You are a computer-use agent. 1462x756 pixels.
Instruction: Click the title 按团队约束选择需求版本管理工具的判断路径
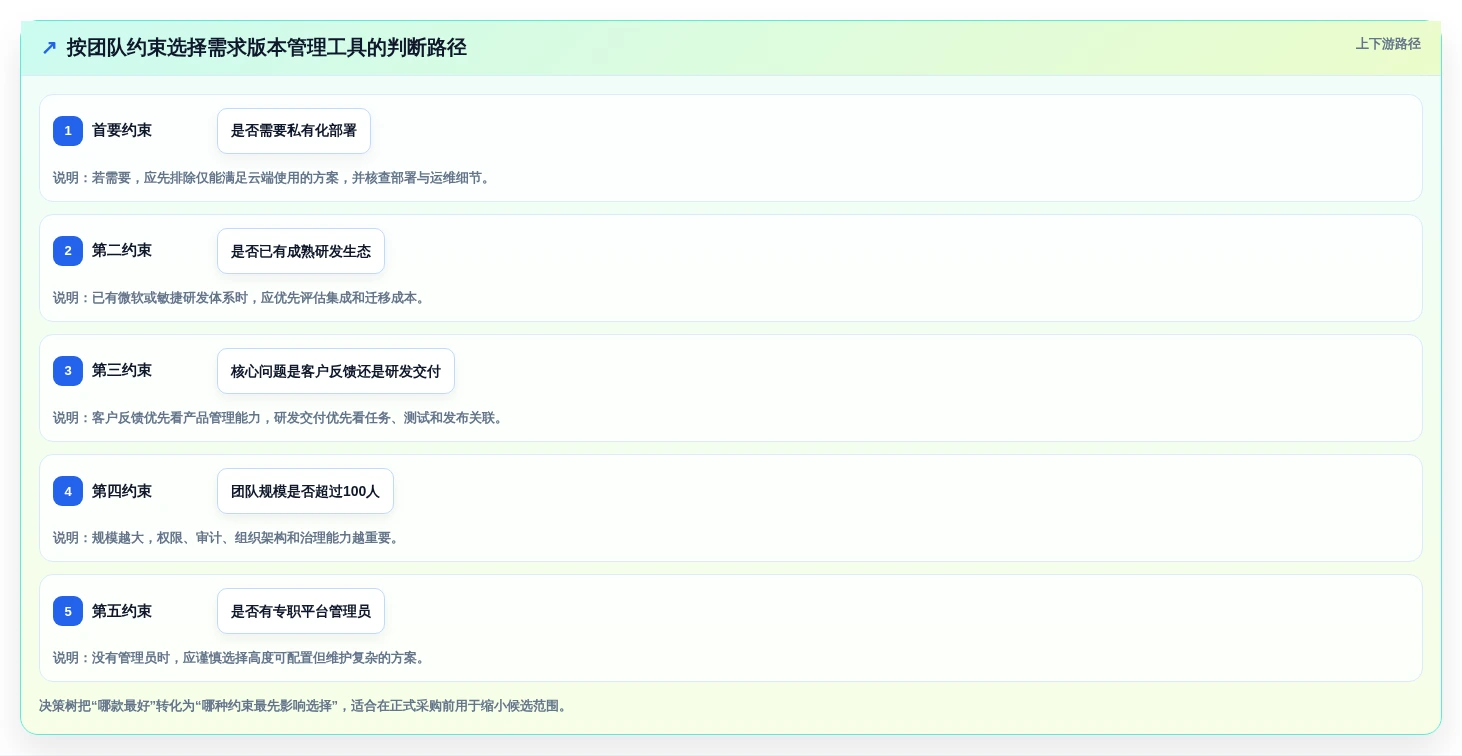[267, 48]
